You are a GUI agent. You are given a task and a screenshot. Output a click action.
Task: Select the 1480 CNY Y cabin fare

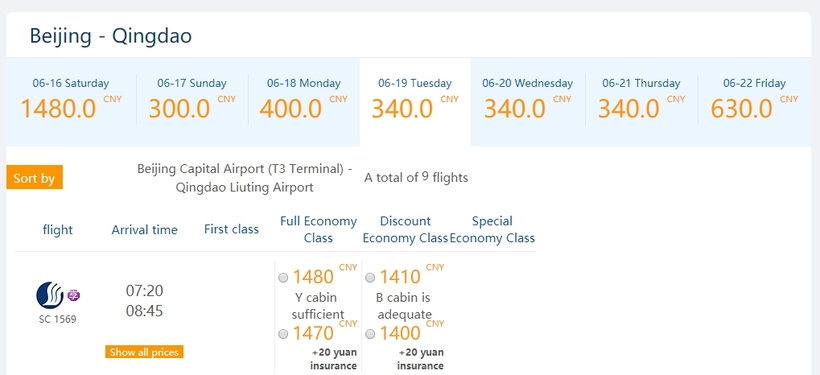[283, 277]
